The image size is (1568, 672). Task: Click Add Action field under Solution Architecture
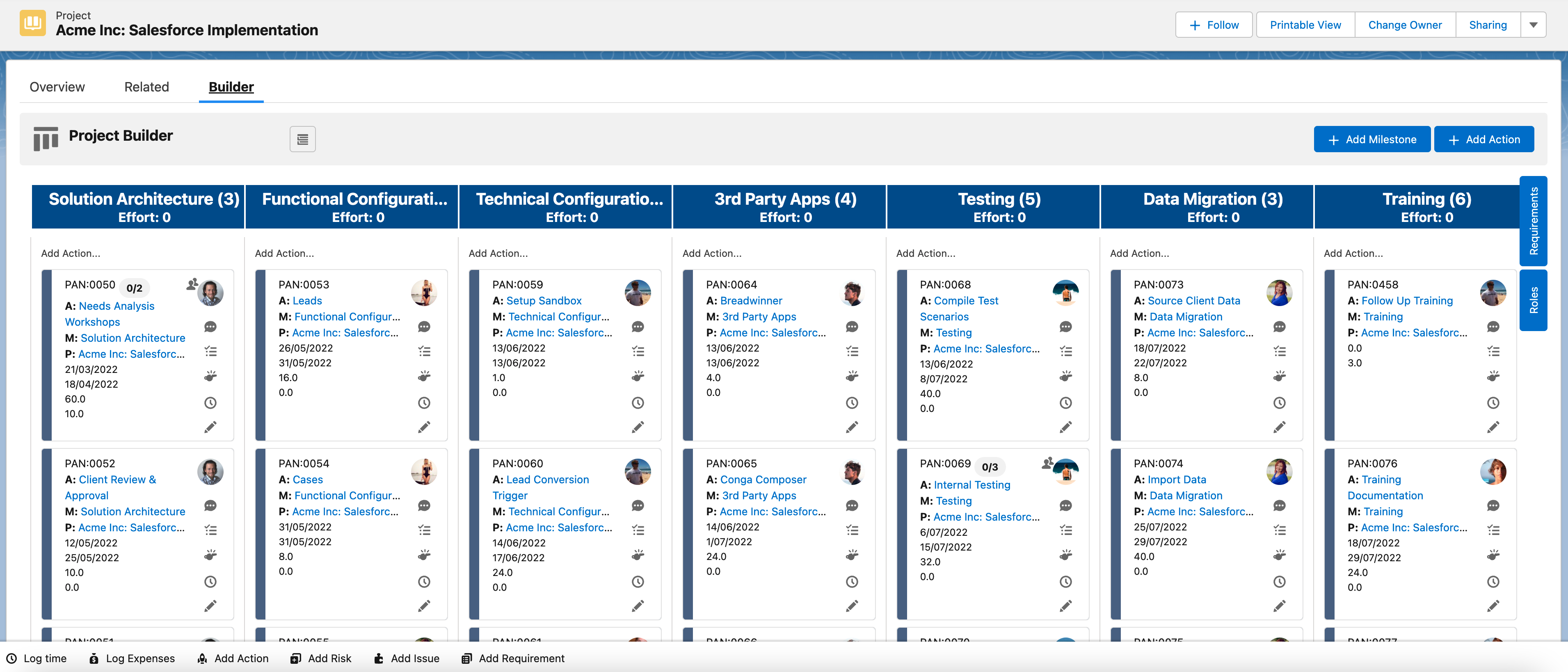click(137, 253)
